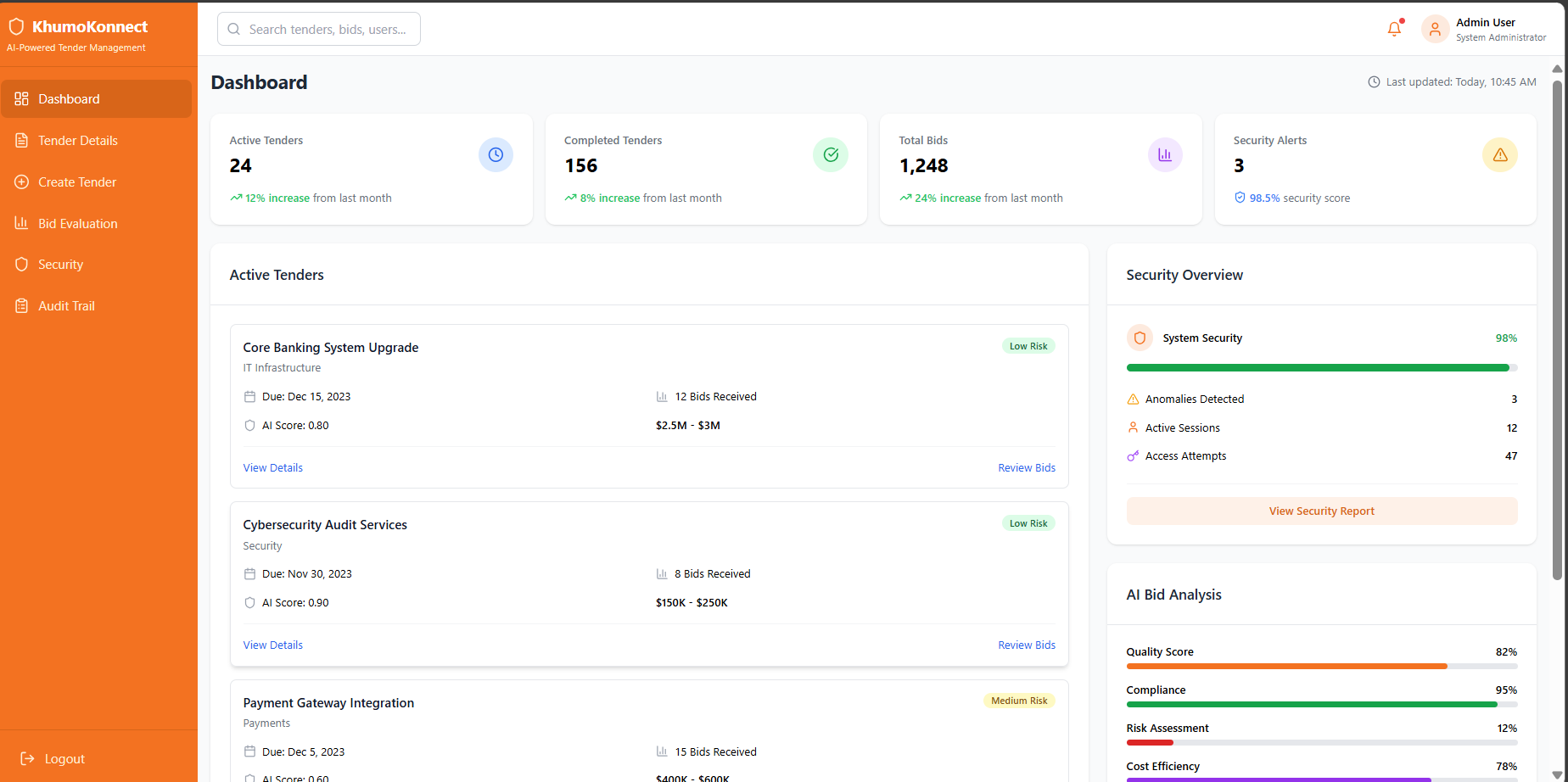Click the System Security progress bar
Viewport: 1568px width, 782px height.
[1322, 367]
